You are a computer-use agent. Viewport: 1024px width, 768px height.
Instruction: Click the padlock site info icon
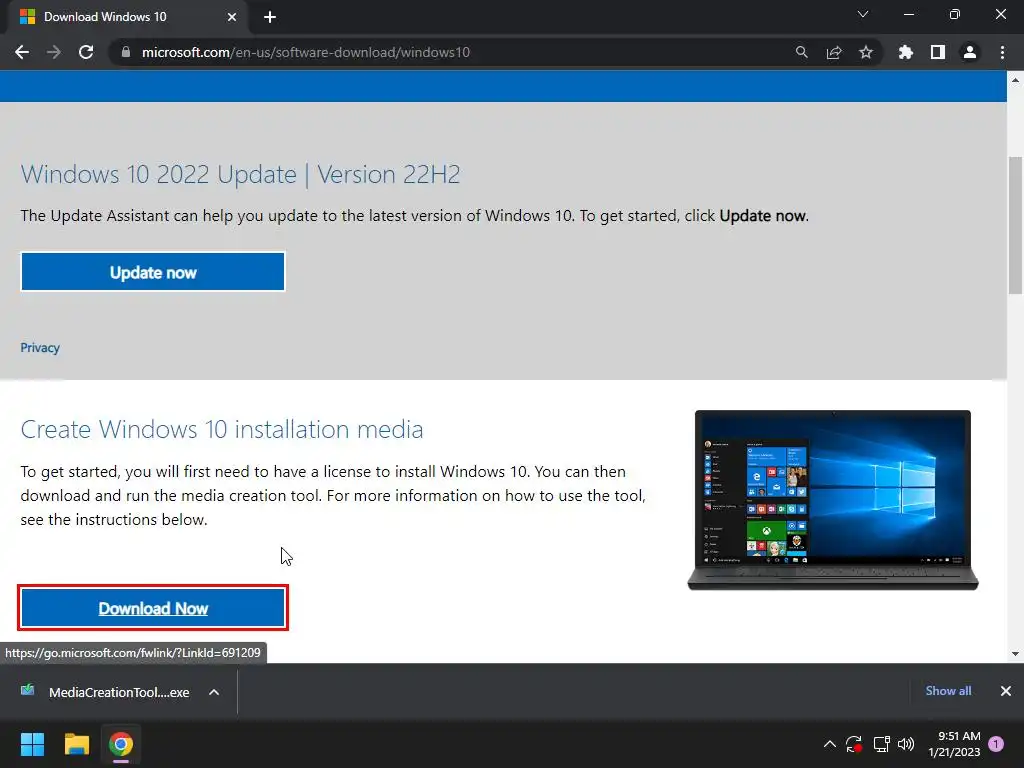coord(126,52)
